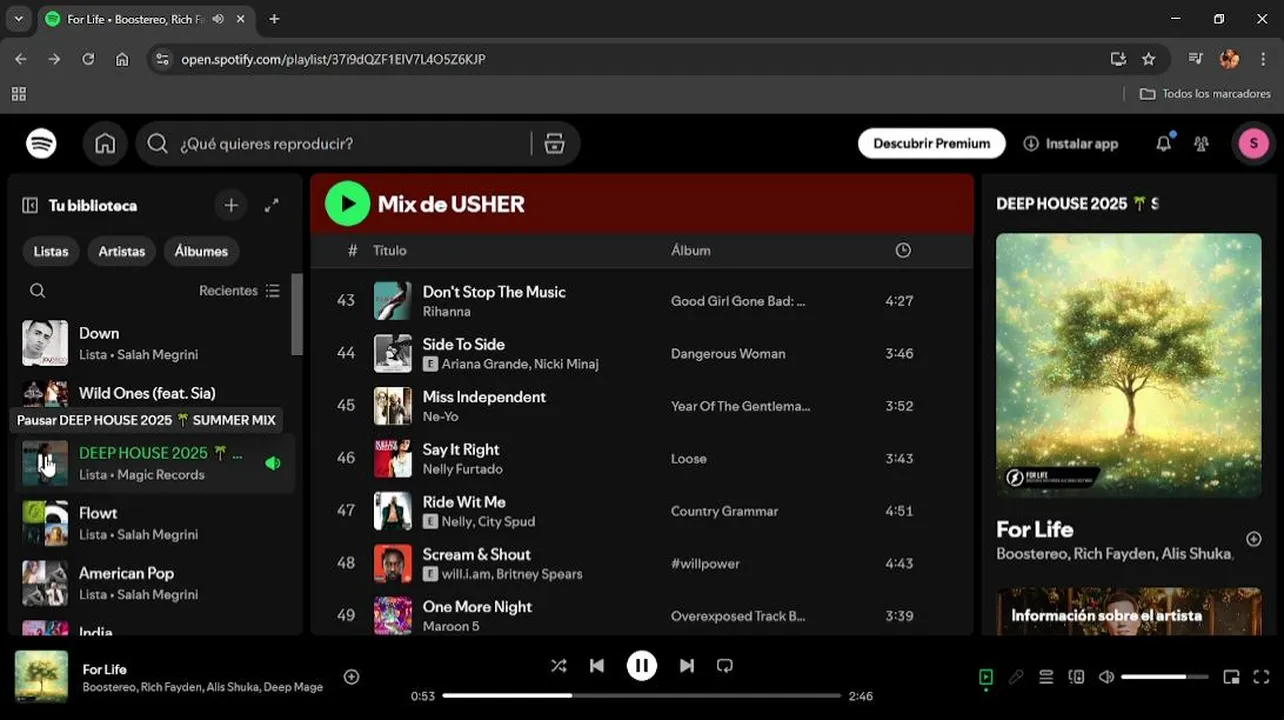Click the search magnifier in top bar
This screenshot has width=1284, height=720.
157,143
